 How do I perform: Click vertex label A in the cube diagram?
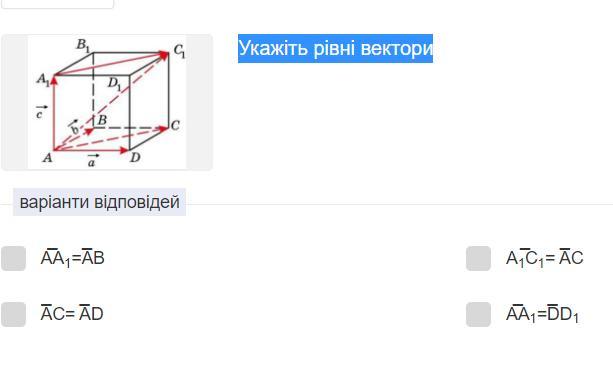point(47,158)
